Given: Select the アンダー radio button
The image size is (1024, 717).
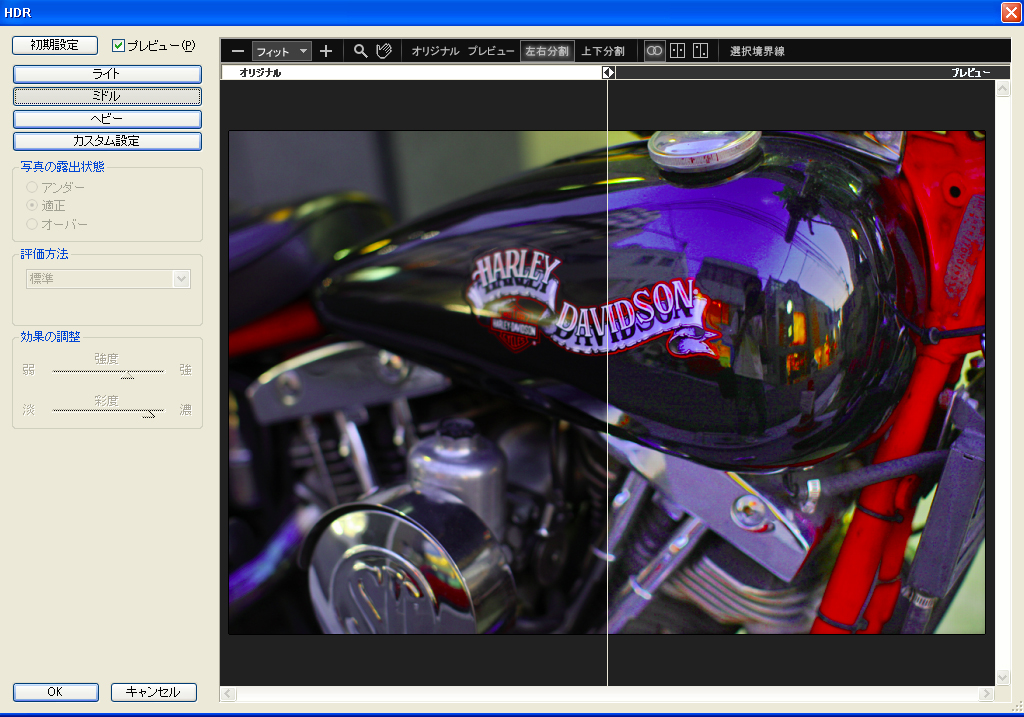Looking at the screenshot, I should pos(32,187).
